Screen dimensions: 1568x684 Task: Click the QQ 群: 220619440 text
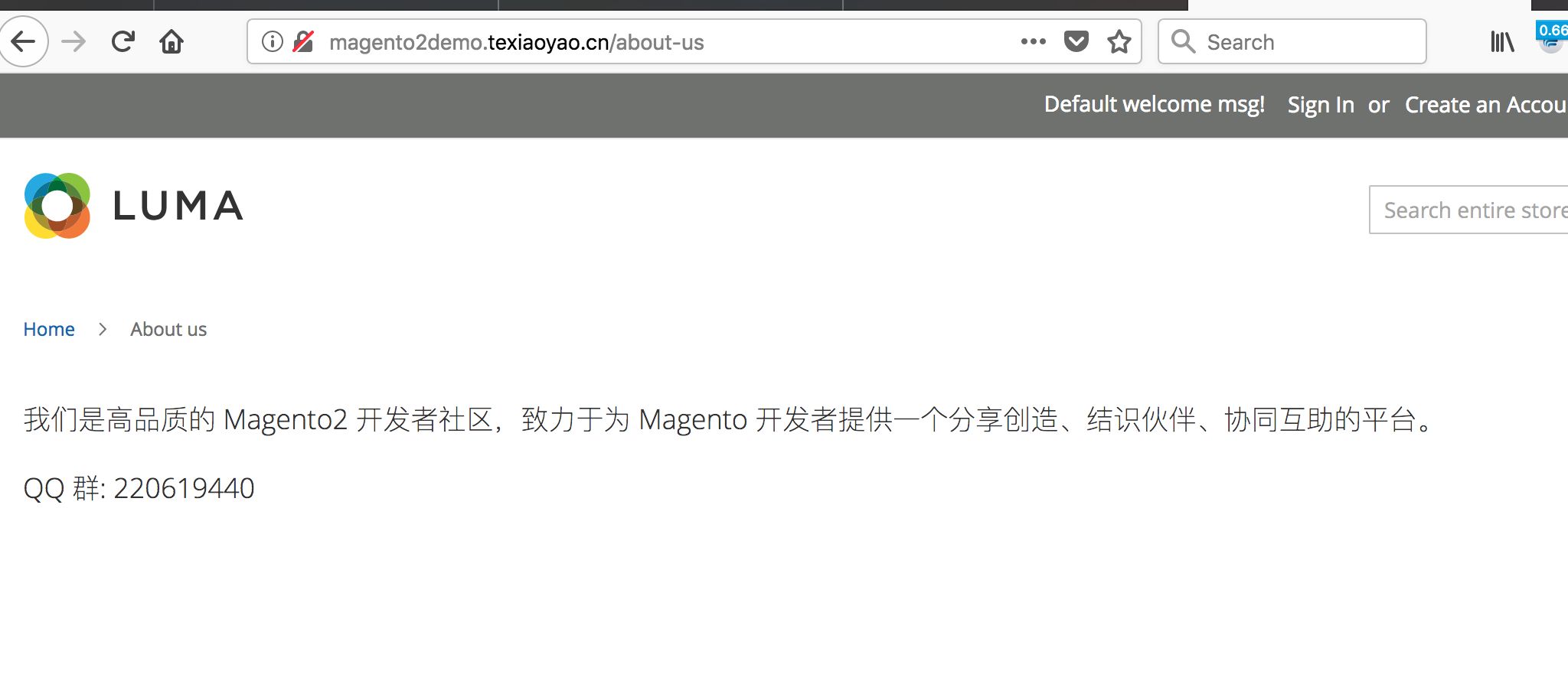point(139,488)
